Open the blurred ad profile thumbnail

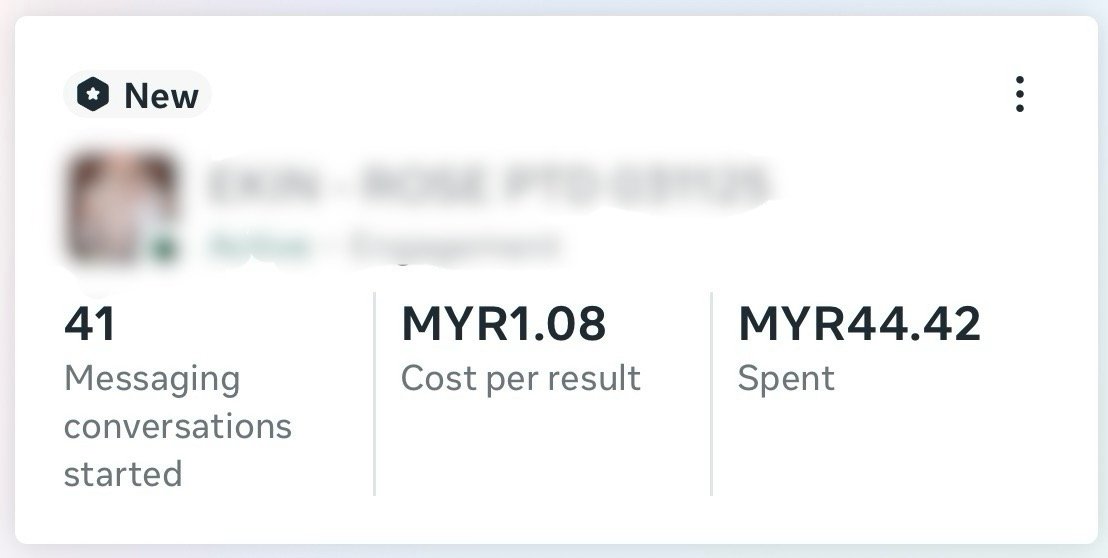click(120, 208)
